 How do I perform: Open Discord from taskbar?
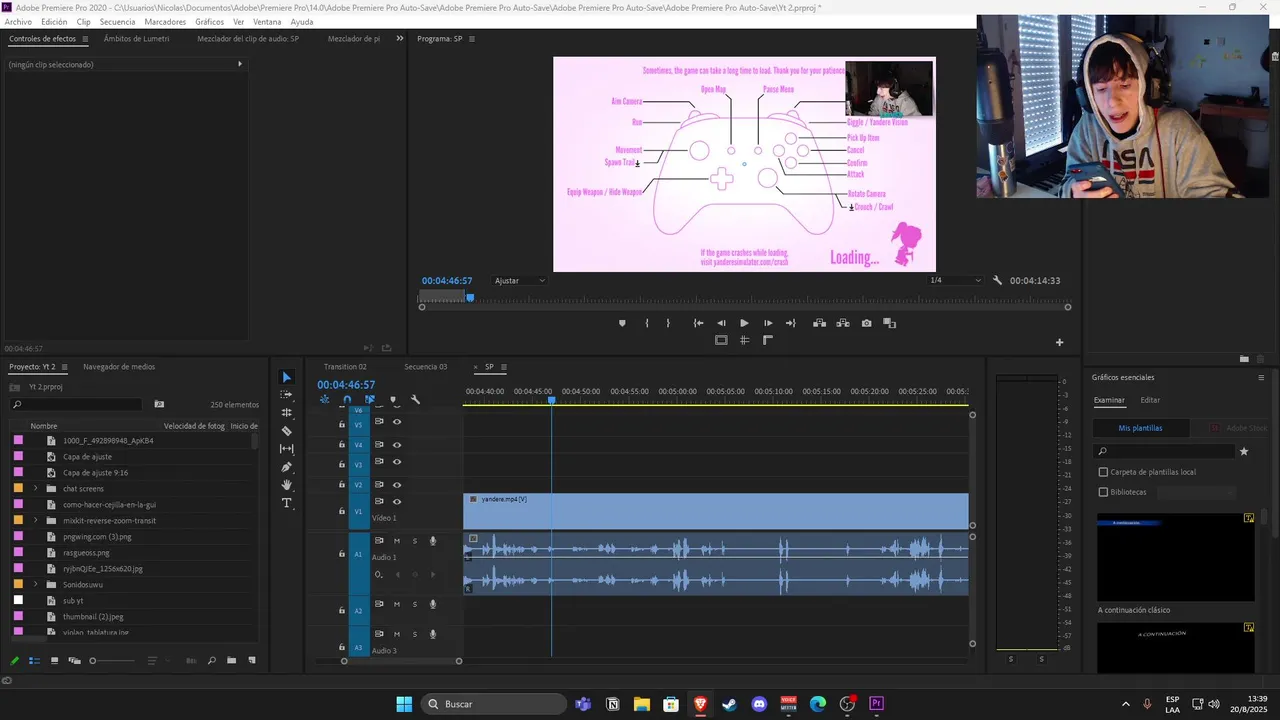coord(759,704)
